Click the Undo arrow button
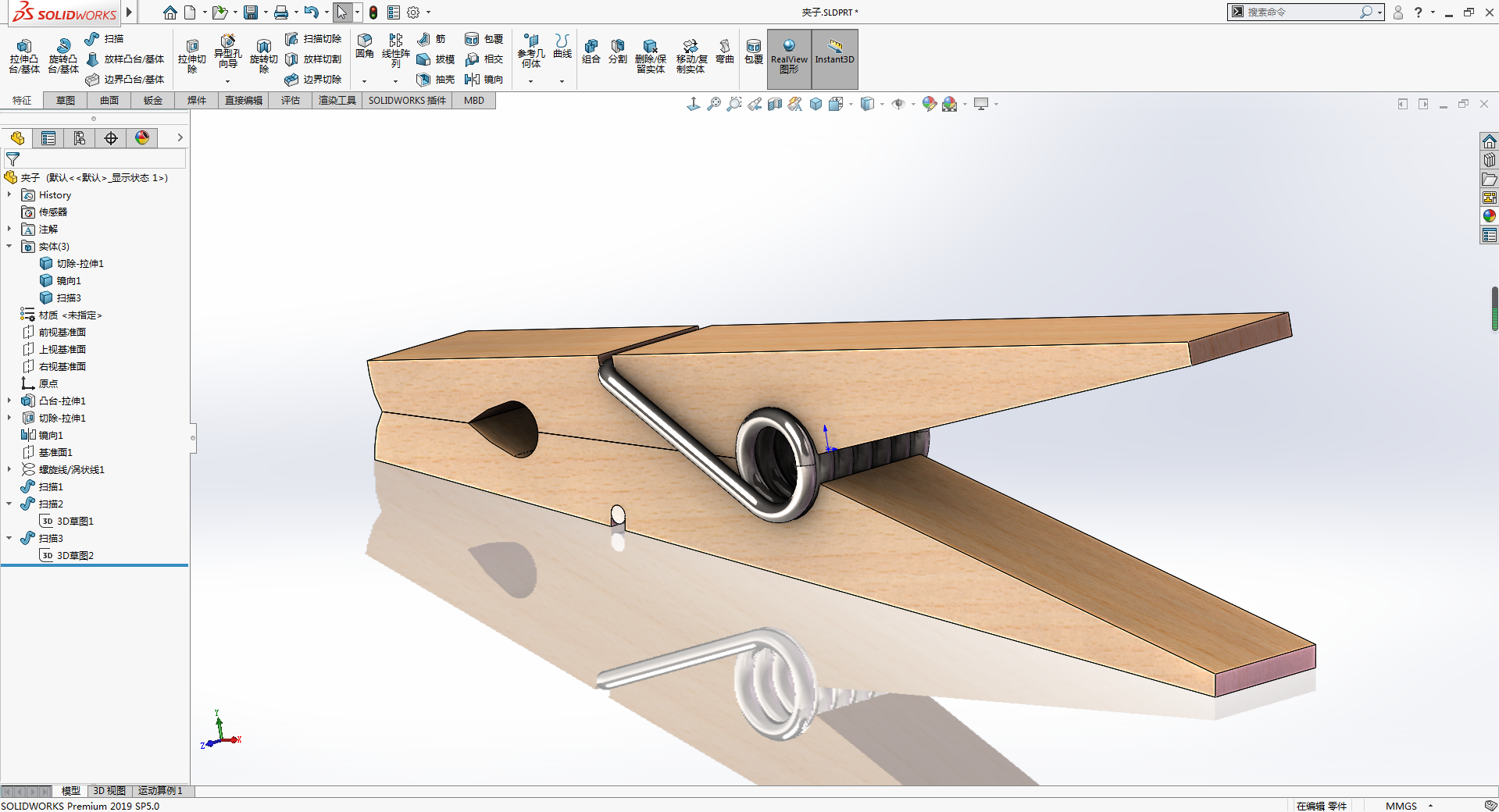 [x=311, y=12]
